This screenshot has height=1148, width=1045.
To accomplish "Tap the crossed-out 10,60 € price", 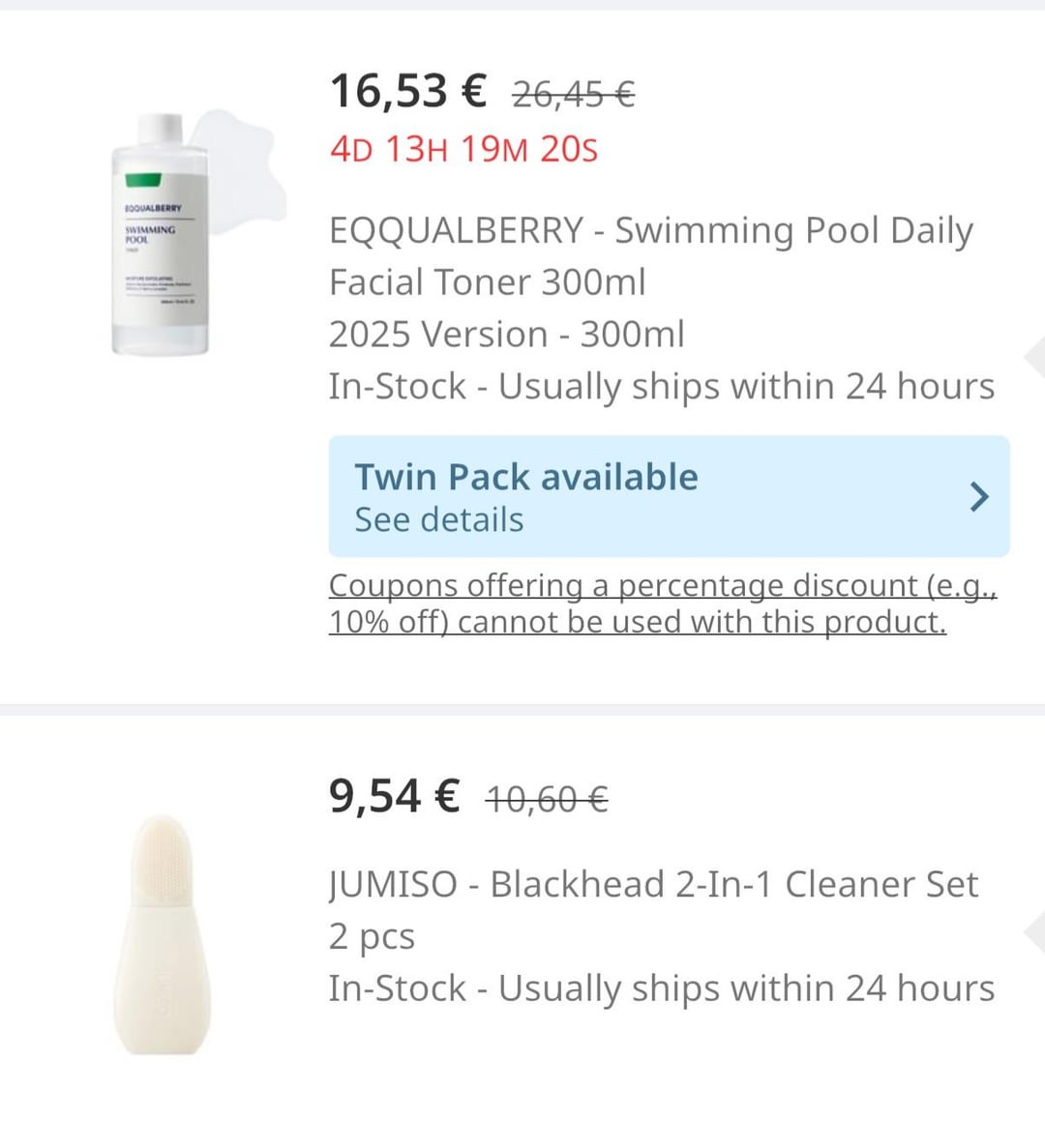I will (547, 800).
